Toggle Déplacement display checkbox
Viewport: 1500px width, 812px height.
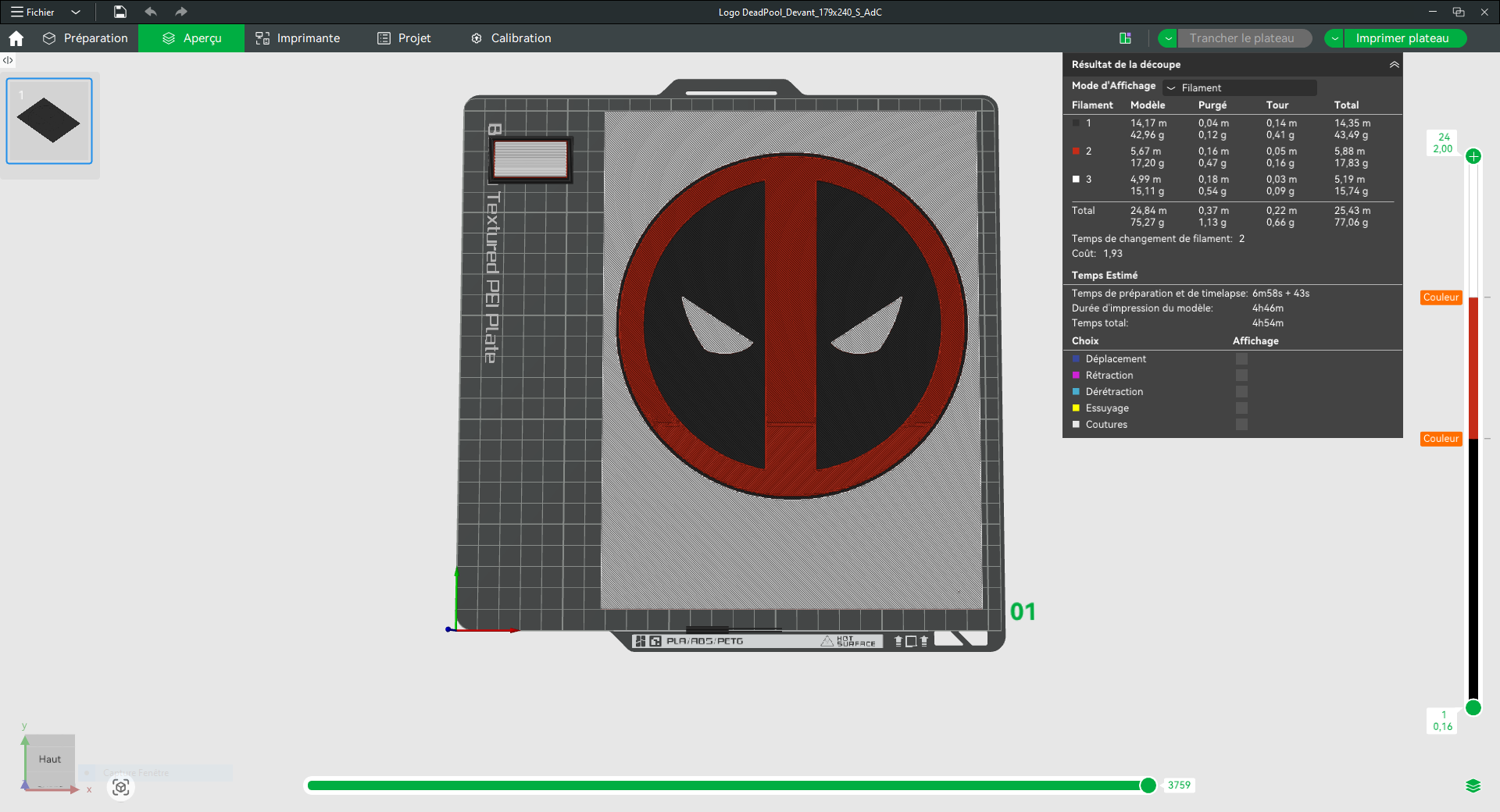point(1241,359)
